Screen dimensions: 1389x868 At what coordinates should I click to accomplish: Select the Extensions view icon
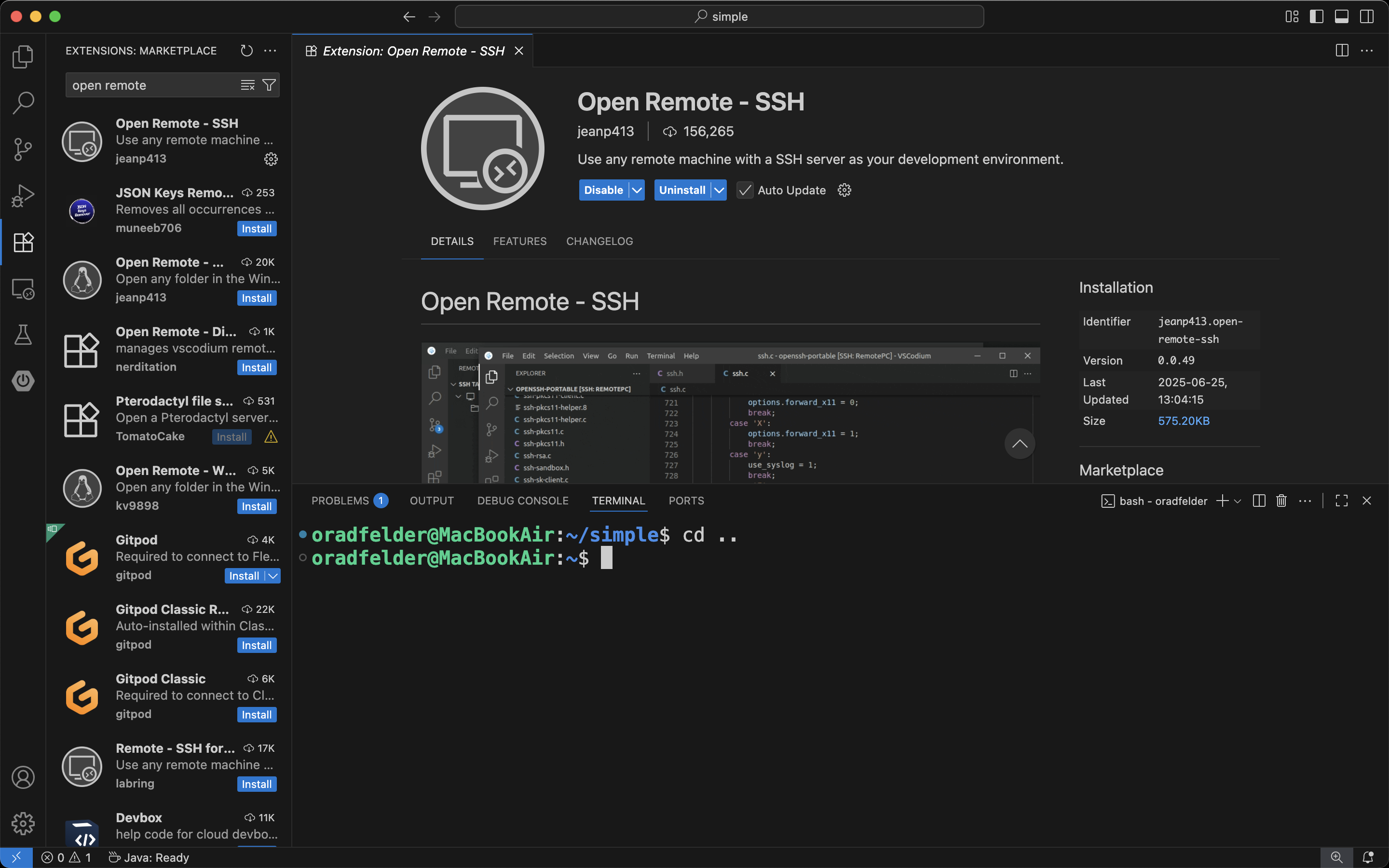tap(23, 242)
